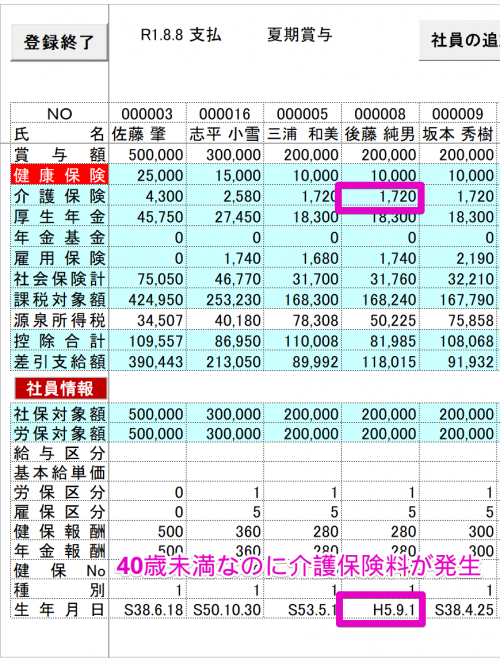Select 三浦 和美's 控除合計 cell 110,008
Viewport: 500px width, 658px height.
(302, 341)
